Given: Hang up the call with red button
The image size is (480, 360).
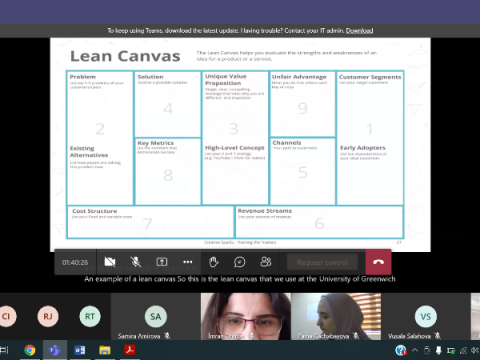Looking at the screenshot, I should pos(378,262).
